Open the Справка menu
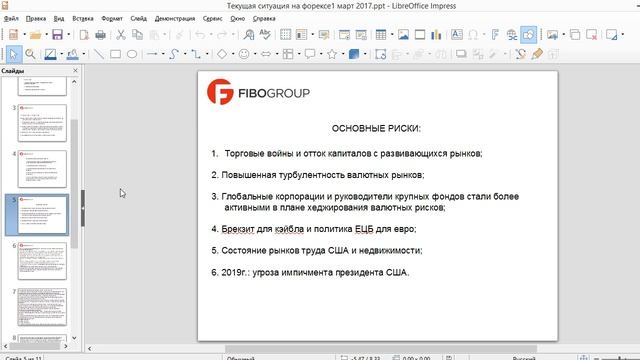The width and height of the screenshot is (640, 360). pos(264,18)
